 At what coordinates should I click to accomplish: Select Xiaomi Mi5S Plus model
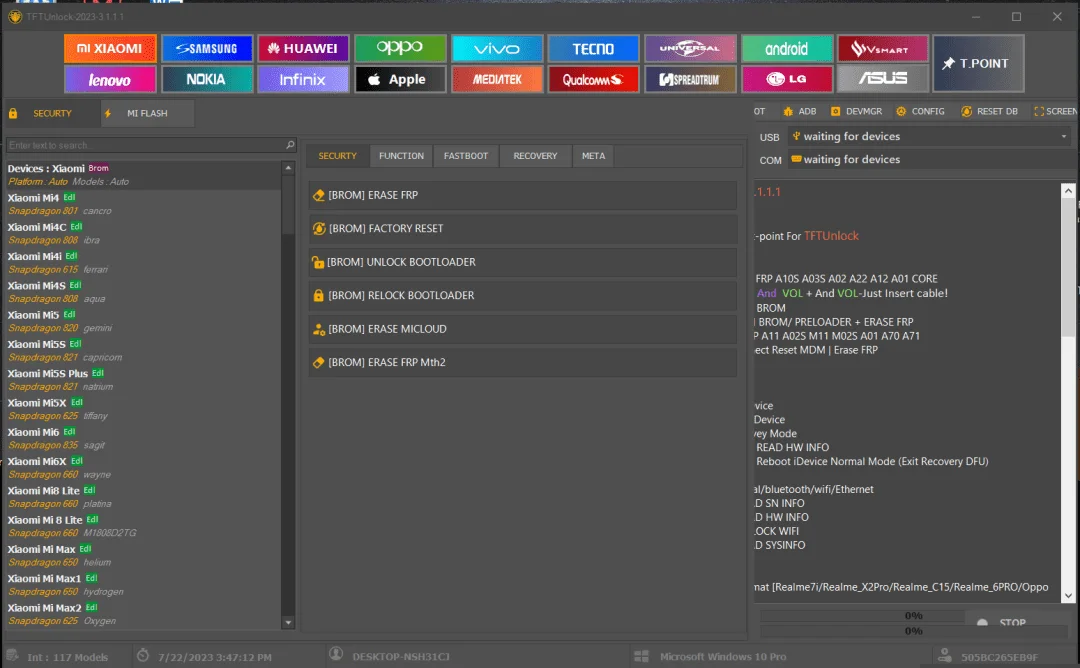[x=143, y=379]
